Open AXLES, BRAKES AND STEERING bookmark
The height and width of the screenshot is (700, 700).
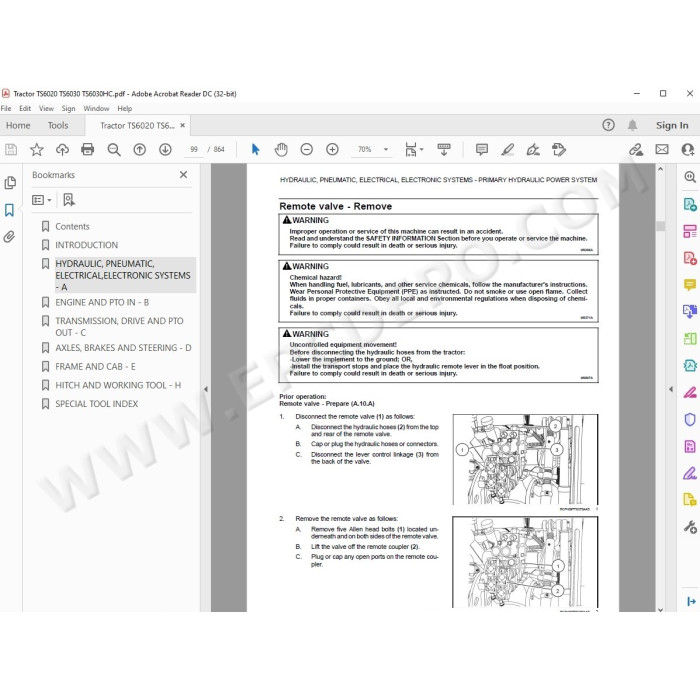click(123, 348)
